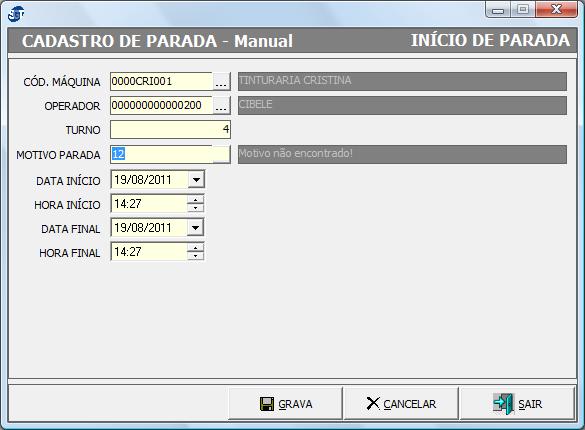
Task: Increase HORA INÍCIO with up spinner
Action: (195, 200)
